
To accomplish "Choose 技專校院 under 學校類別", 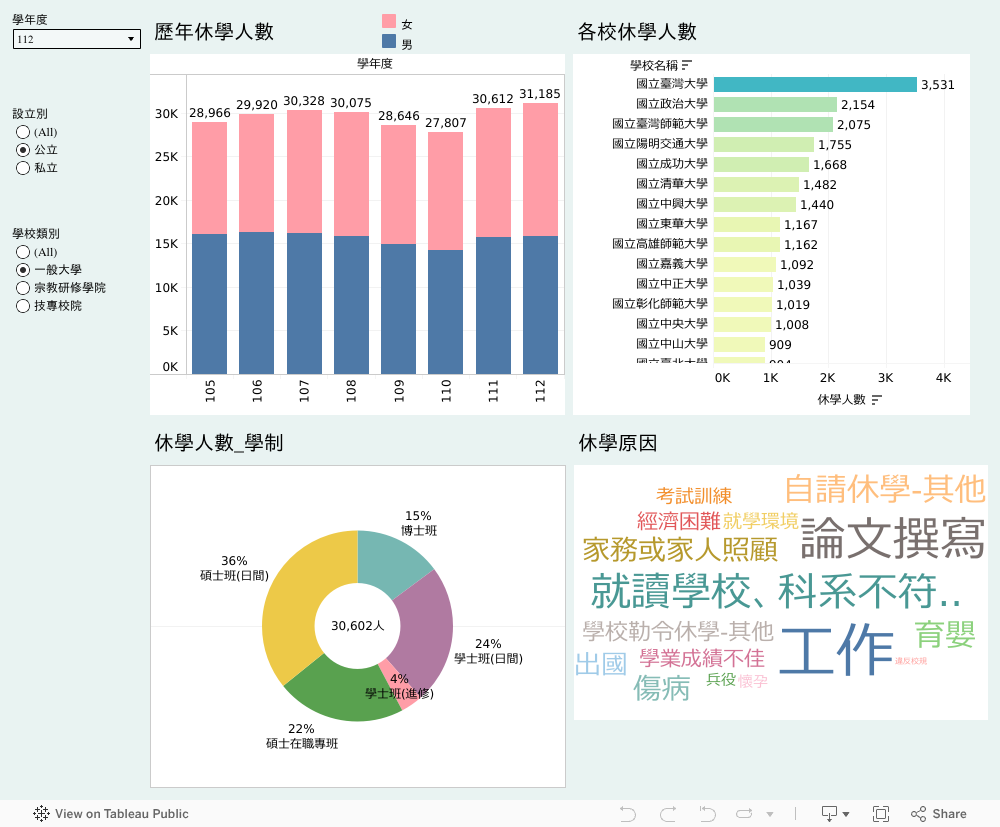I will (23, 306).
